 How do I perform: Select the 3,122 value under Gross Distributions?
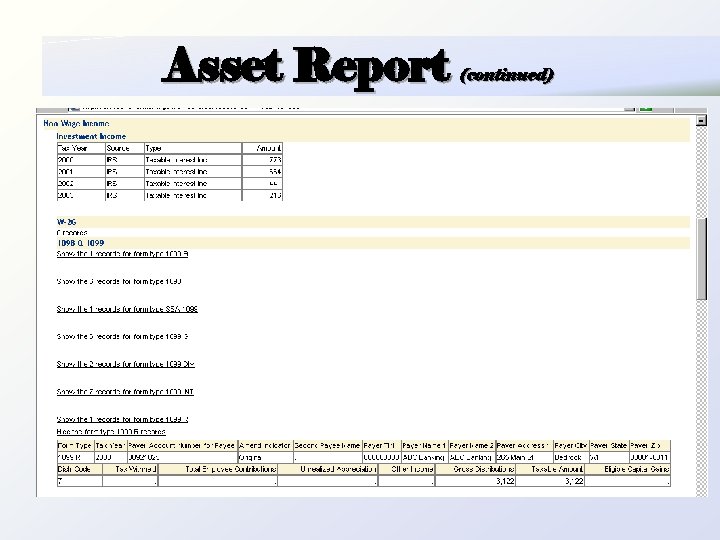475,481
